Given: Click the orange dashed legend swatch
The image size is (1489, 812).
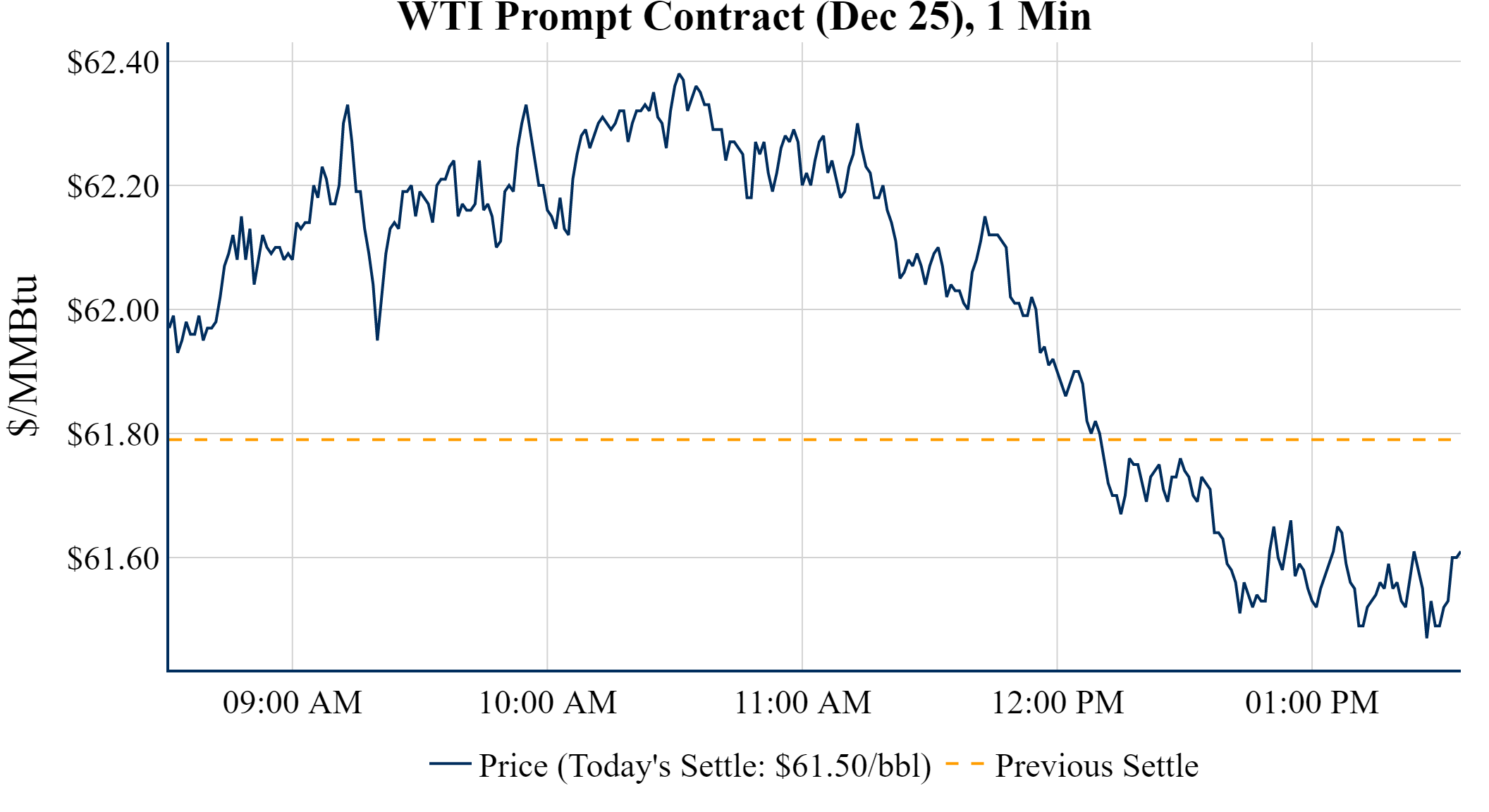Looking at the screenshot, I should [964, 763].
